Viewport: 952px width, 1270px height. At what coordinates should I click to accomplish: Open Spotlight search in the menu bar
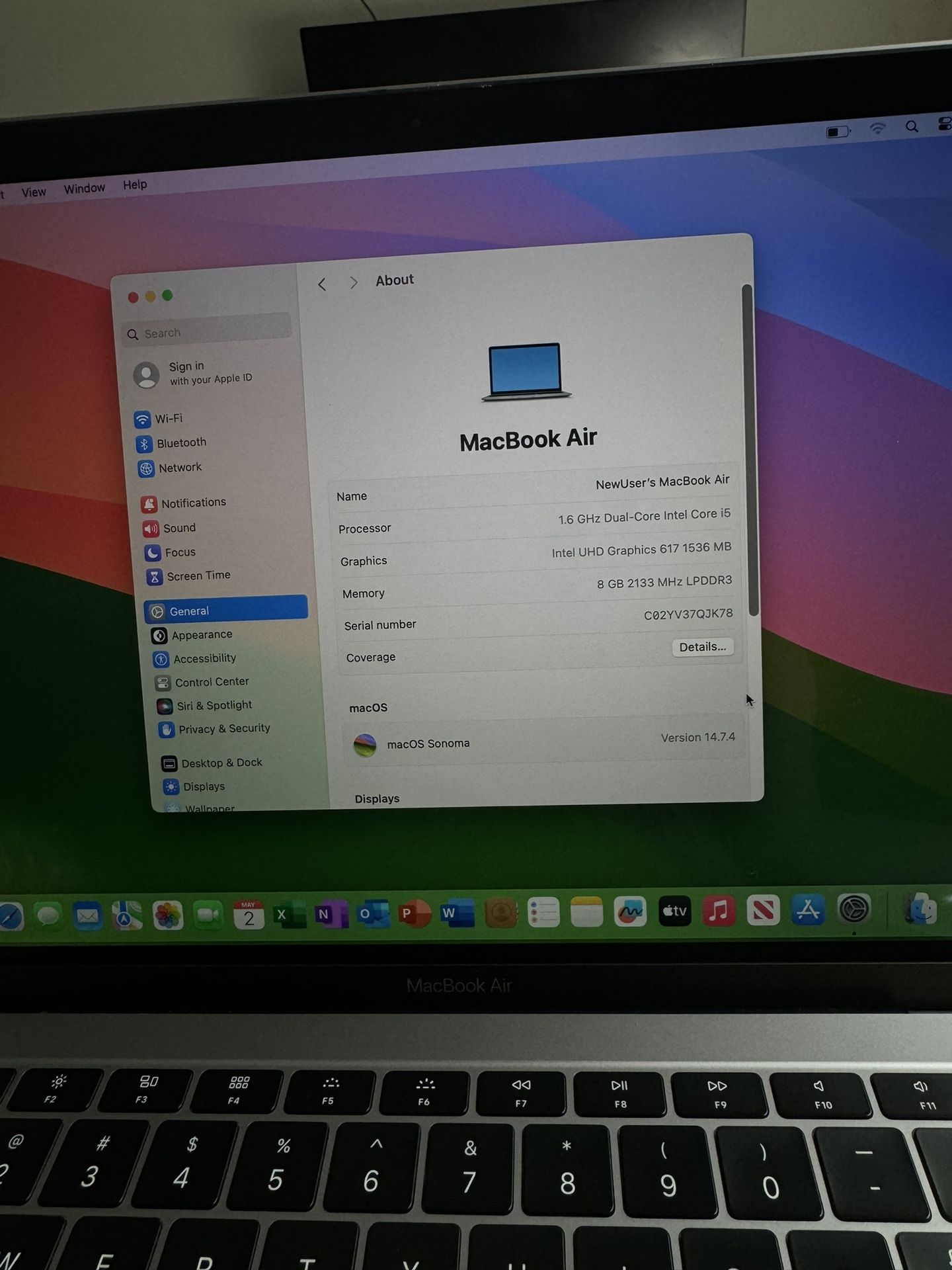[912, 127]
